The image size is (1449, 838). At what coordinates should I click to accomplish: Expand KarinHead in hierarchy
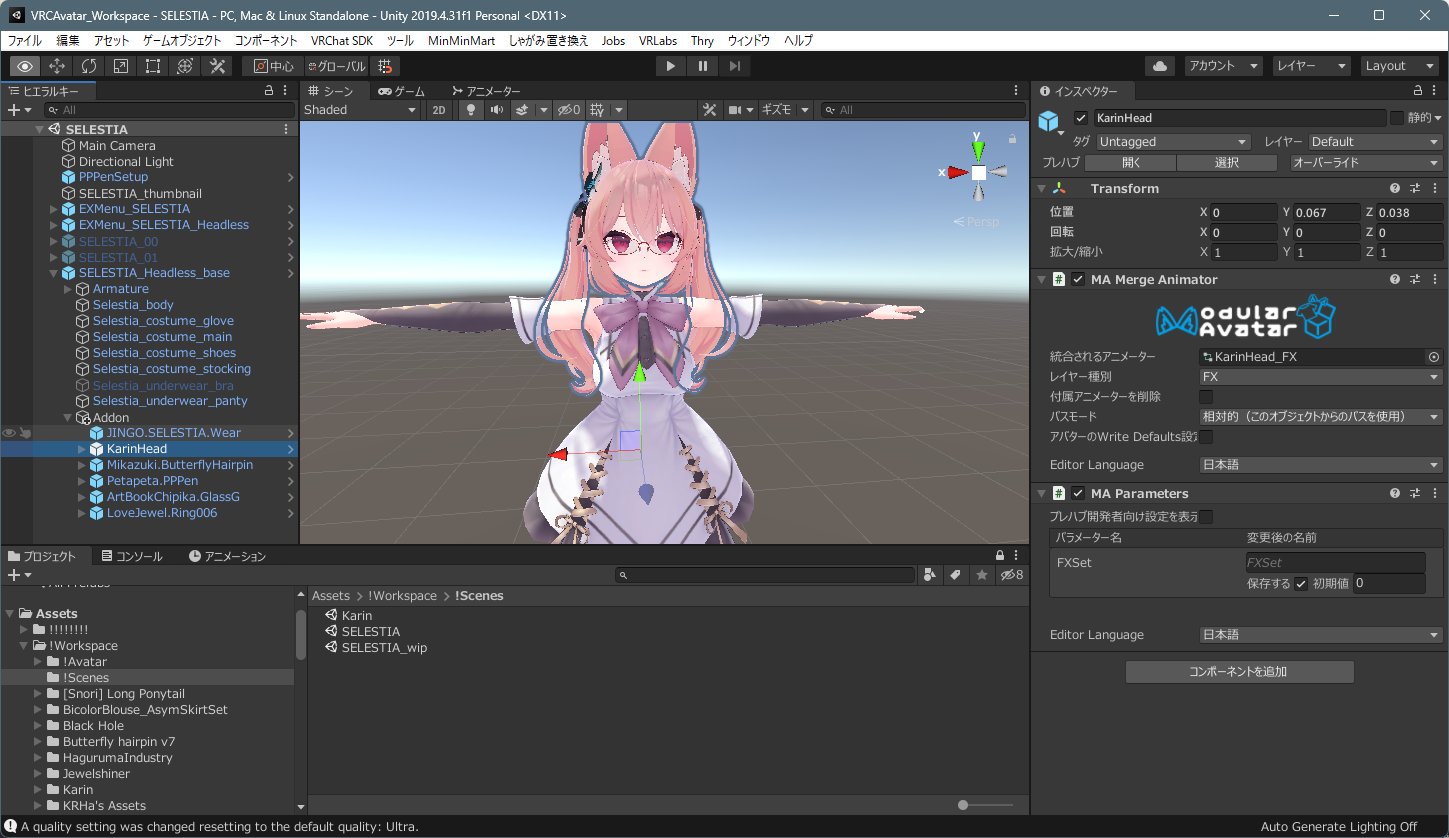(x=82, y=449)
